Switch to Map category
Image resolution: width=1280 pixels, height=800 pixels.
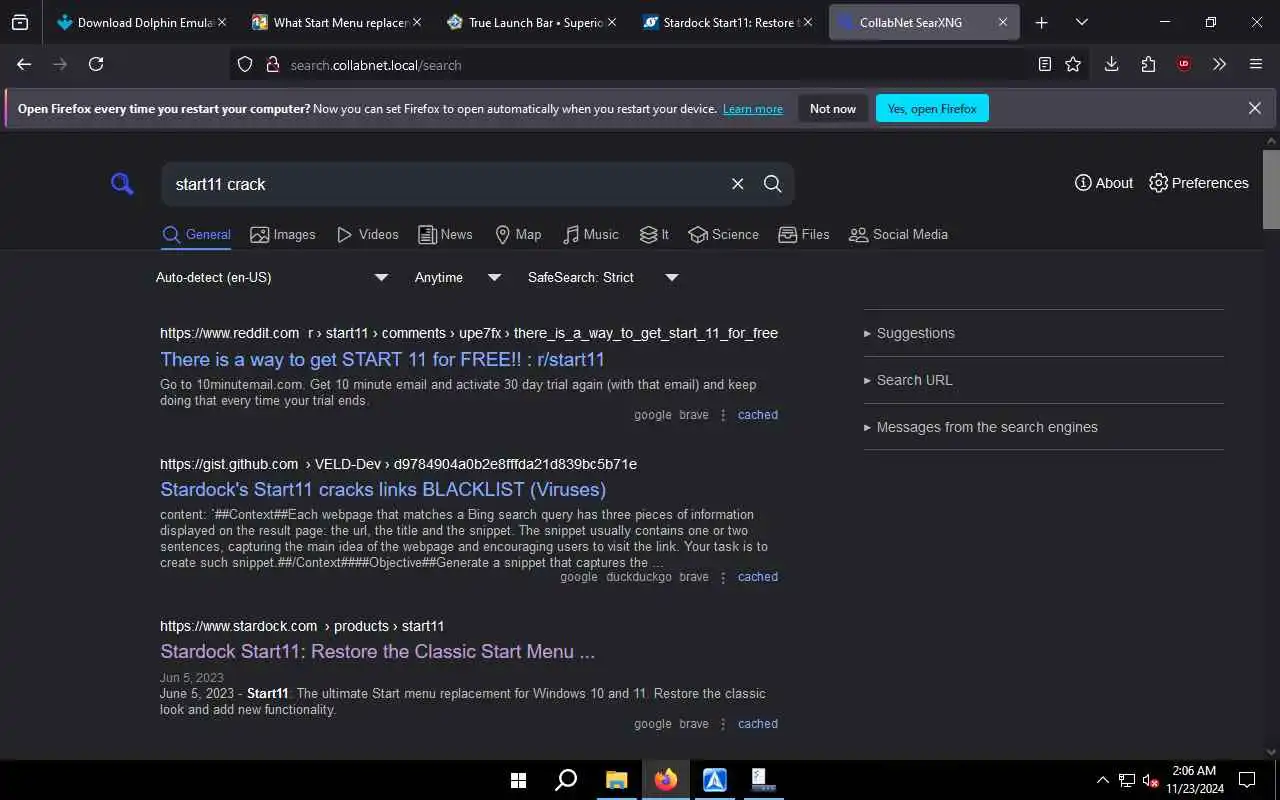click(x=518, y=235)
